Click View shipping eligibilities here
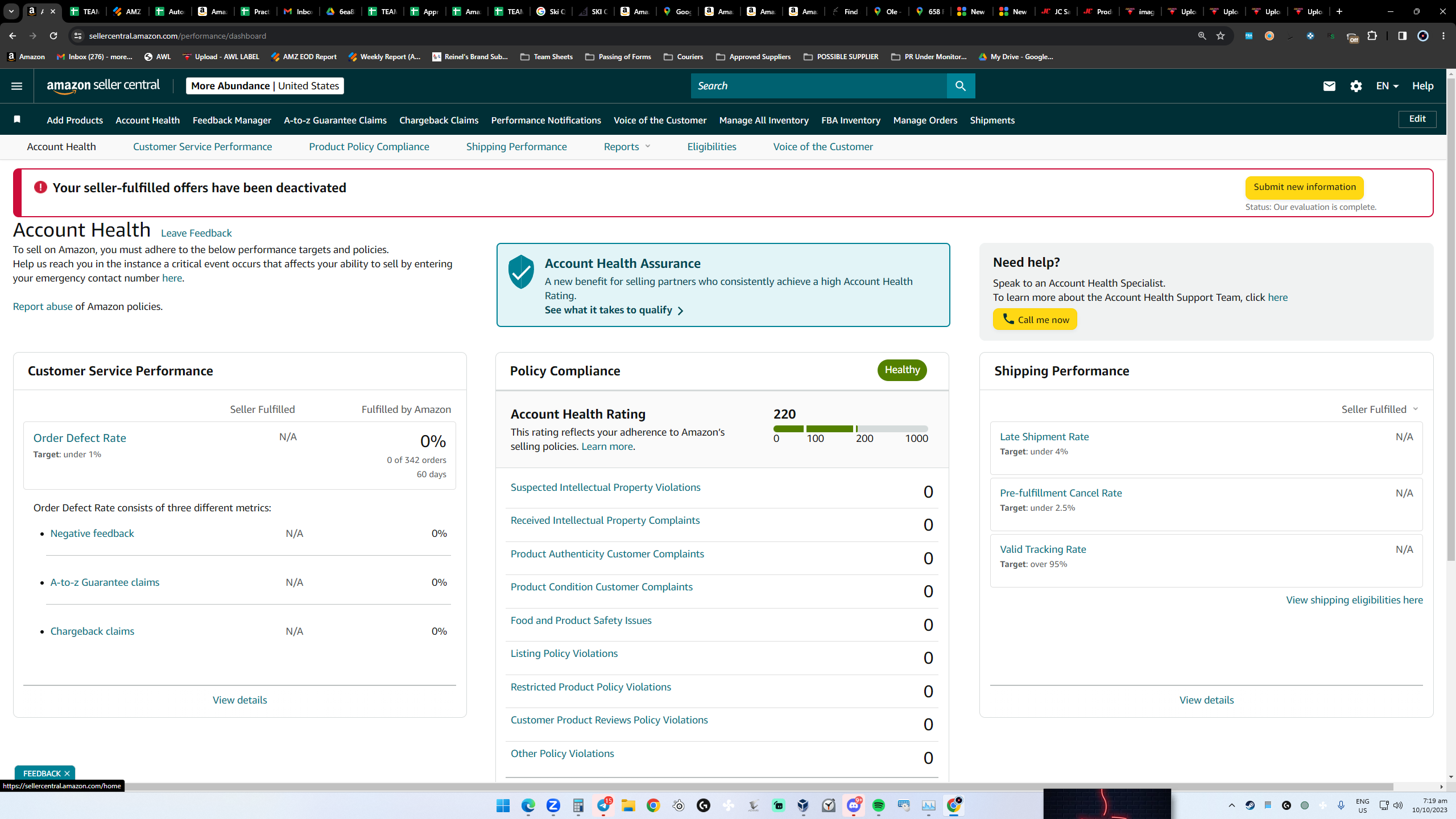Viewport: 1456px width, 819px height. coord(1355,600)
